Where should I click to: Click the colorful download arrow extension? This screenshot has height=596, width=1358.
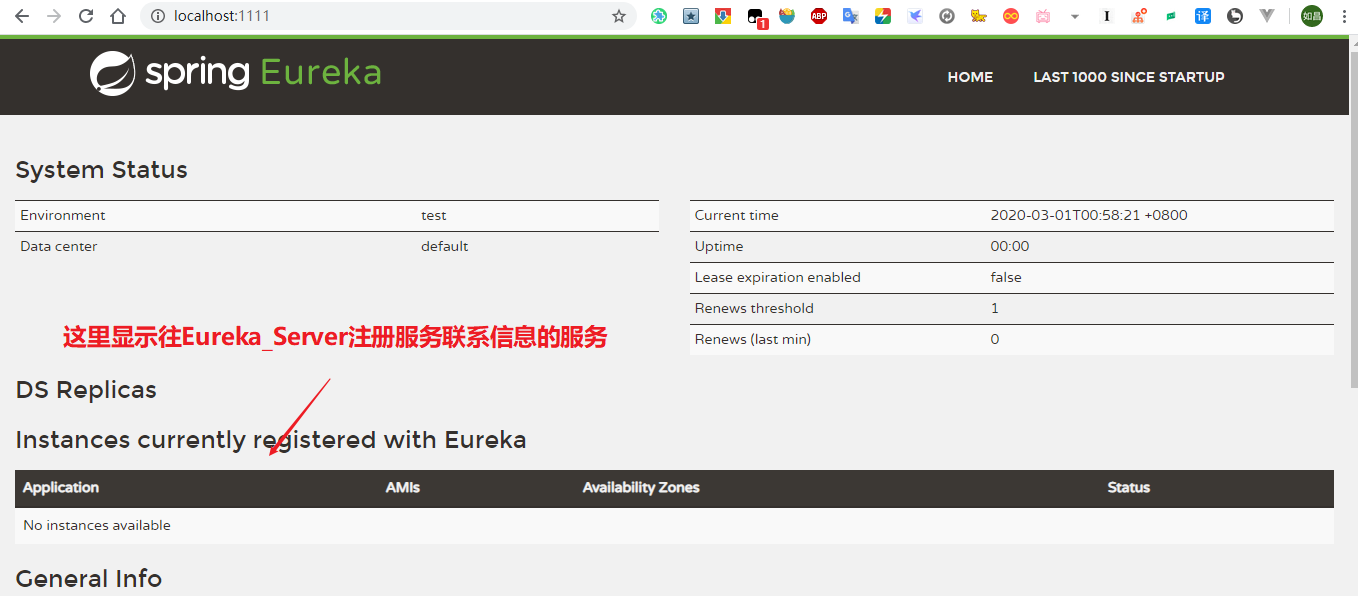pos(723,16)
